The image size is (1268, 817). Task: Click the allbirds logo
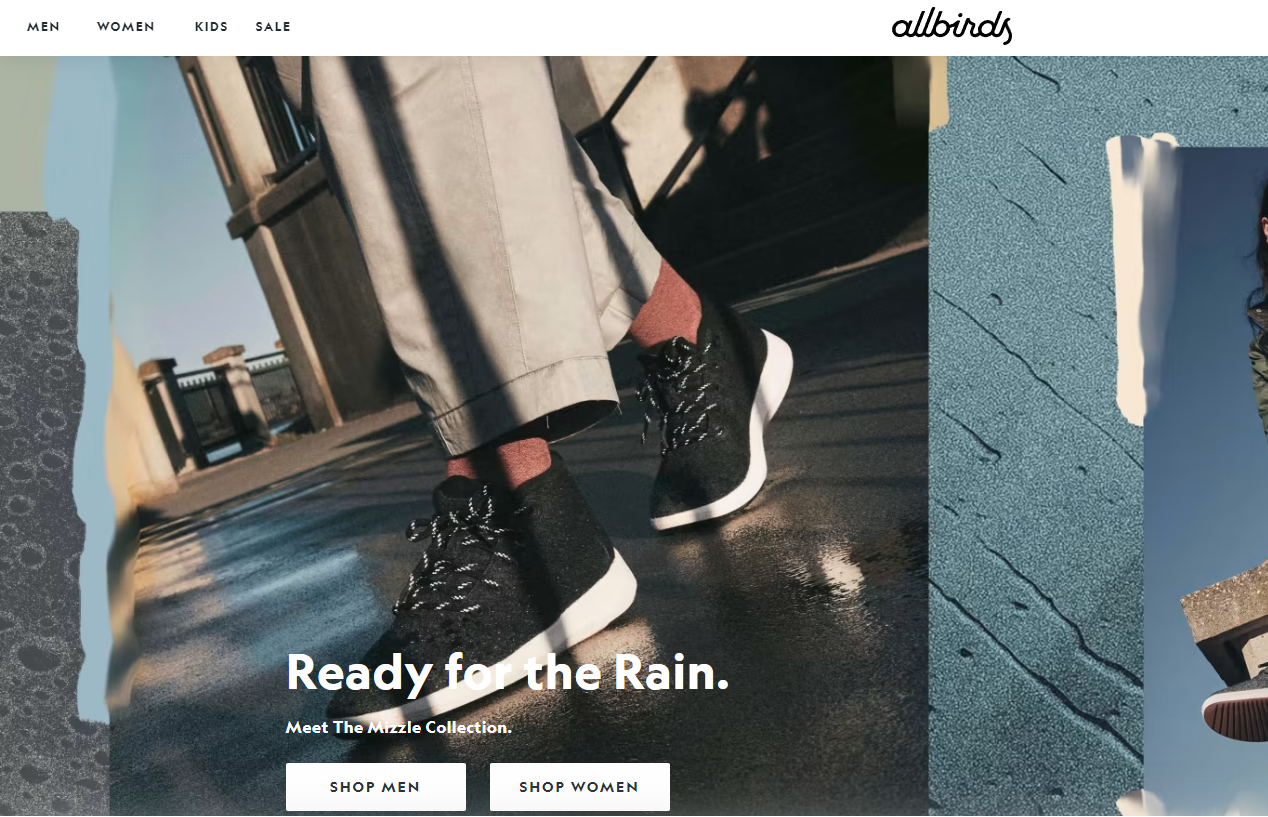tap(952, 27)
